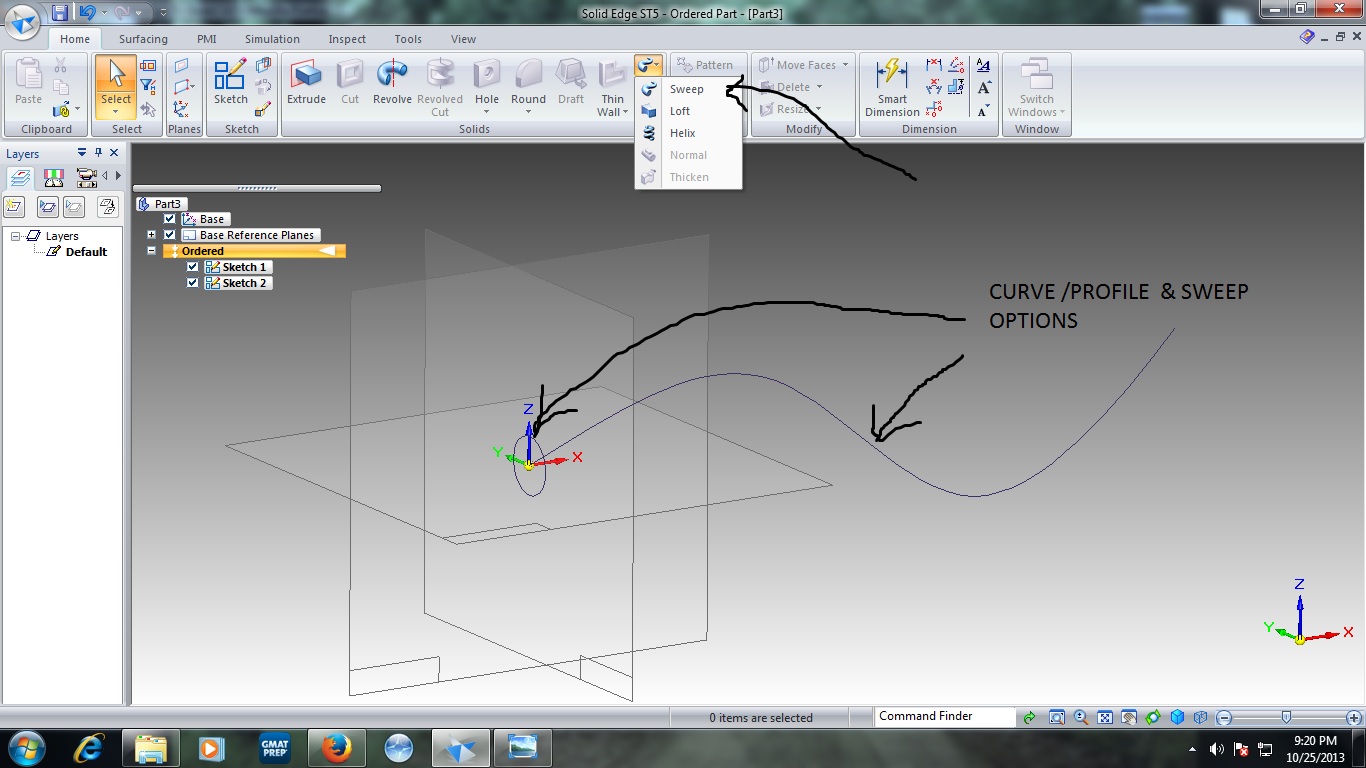Viewport: 1366px width, 768px height.
Task: Open Internet Explorer from the taskbar
Action: coord(91,747)
